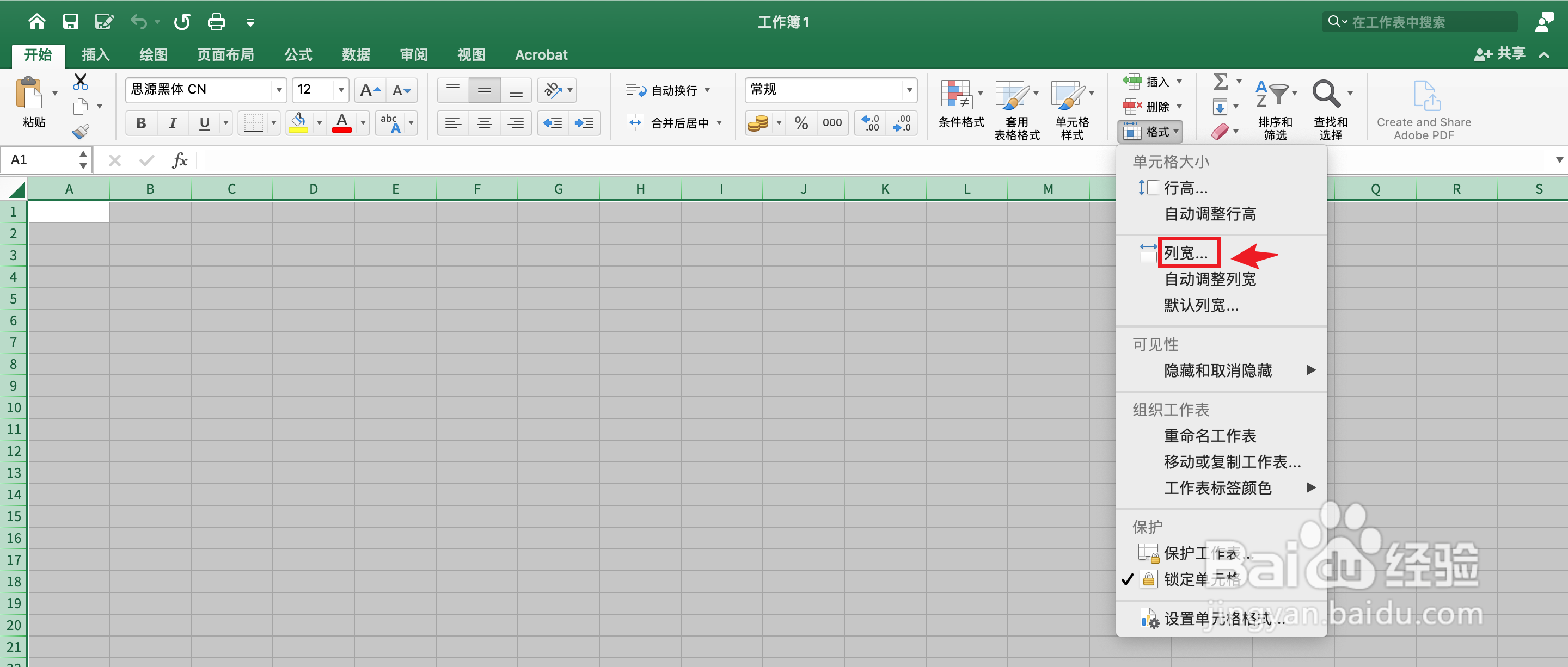Click the Print icon in title bar
This screenshot has height=667, width=1568.
[216, 22]
